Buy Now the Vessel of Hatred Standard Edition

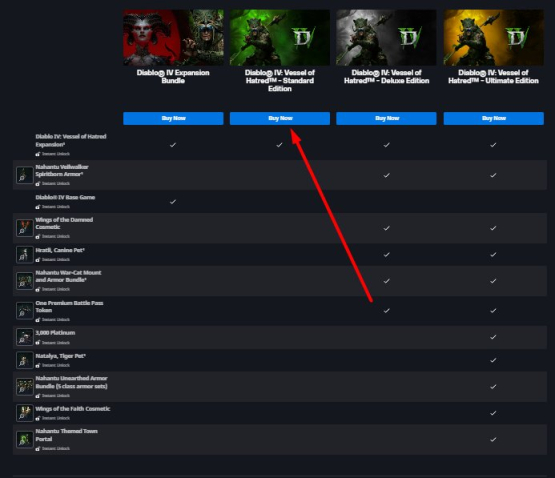(280, 118)
